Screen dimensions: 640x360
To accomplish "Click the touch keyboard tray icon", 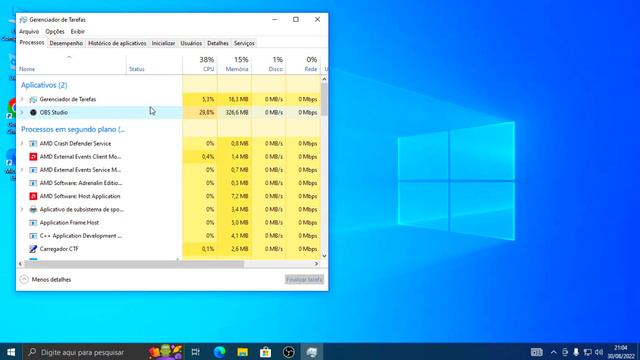I will point(536,352).
